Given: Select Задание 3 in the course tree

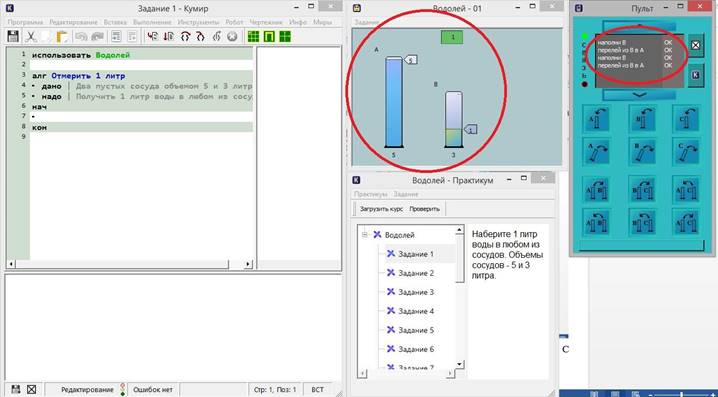Looking at the screenshot, I should click(x=416, y=292).
